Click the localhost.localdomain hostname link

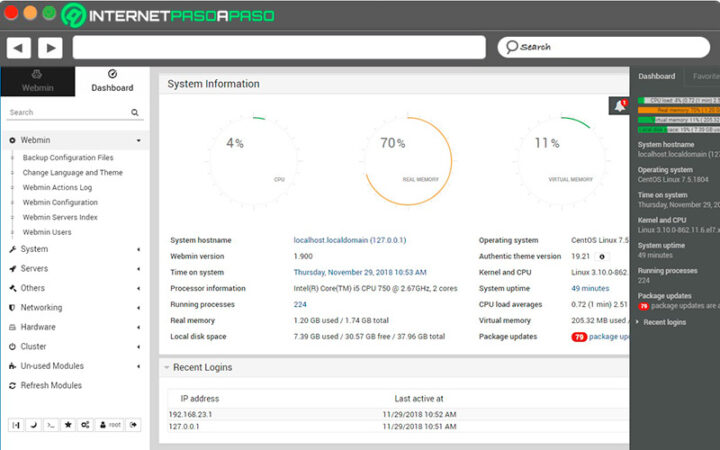point(350,240)
